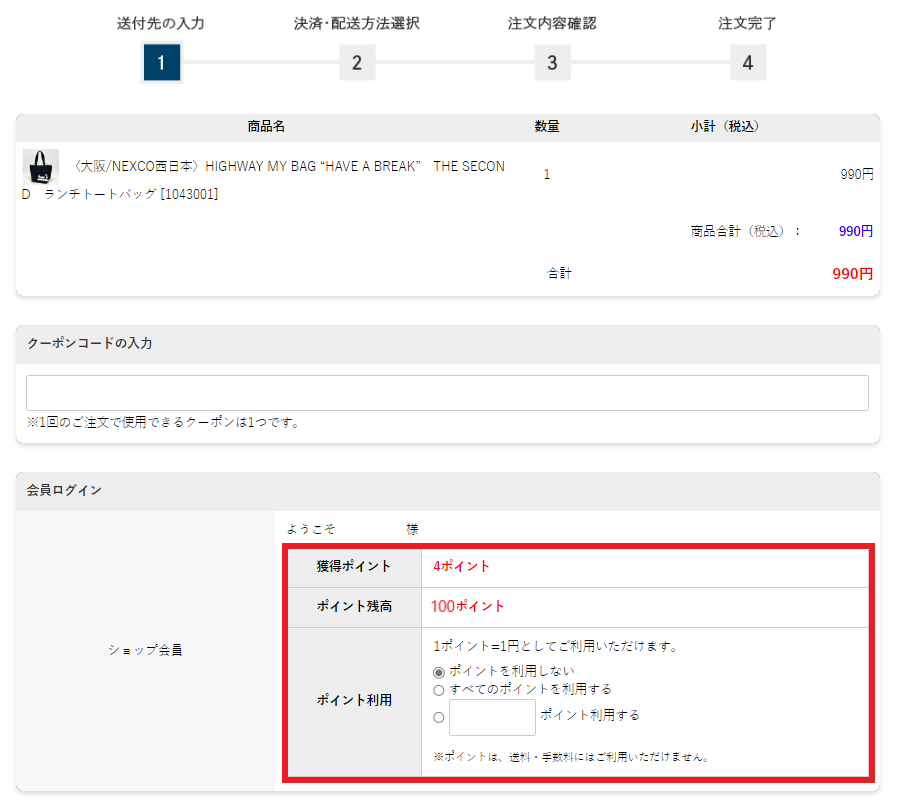The image size is (903, 805).
Task: Click the red 990円 total amount
Action: 852,273
